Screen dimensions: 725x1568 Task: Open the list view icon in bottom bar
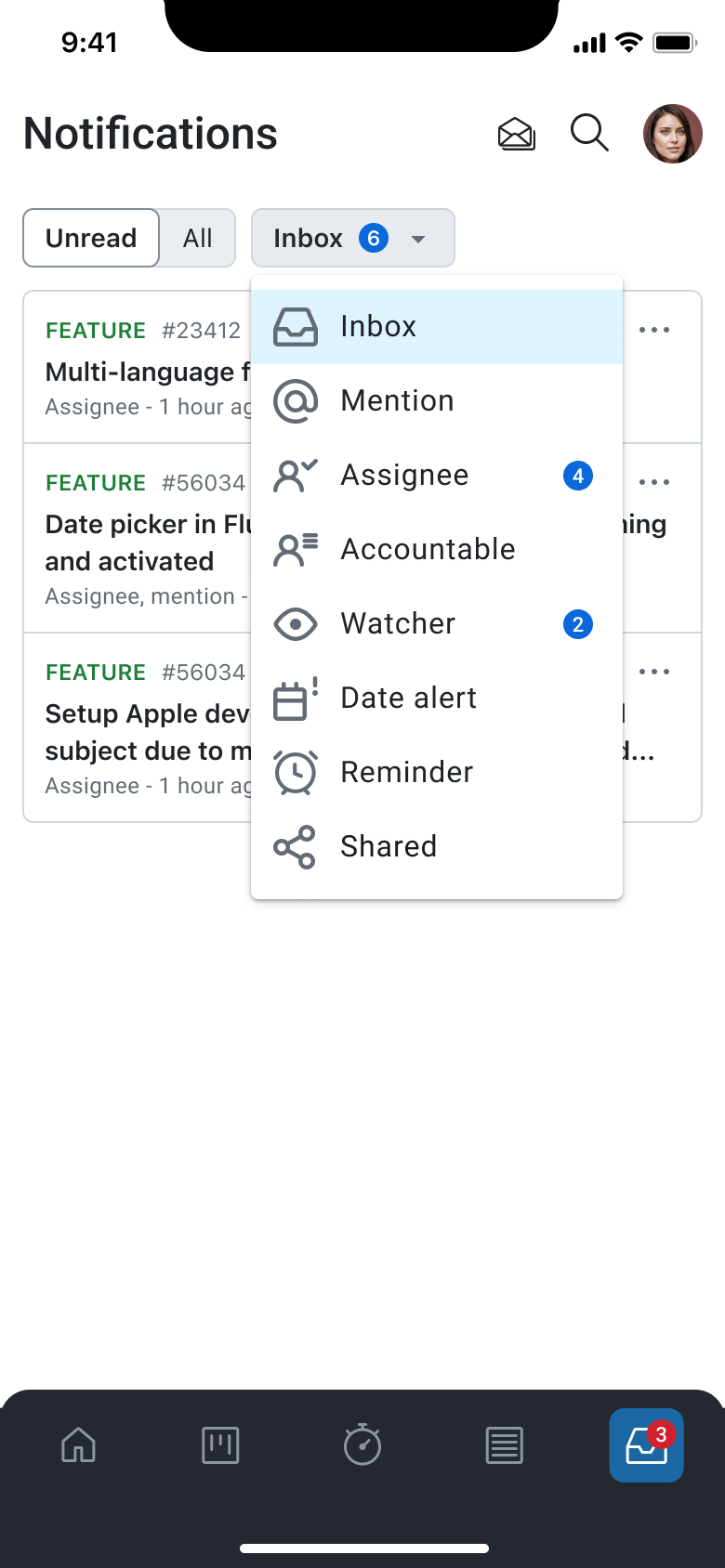pyautogui.click(x=505, y=1445)
